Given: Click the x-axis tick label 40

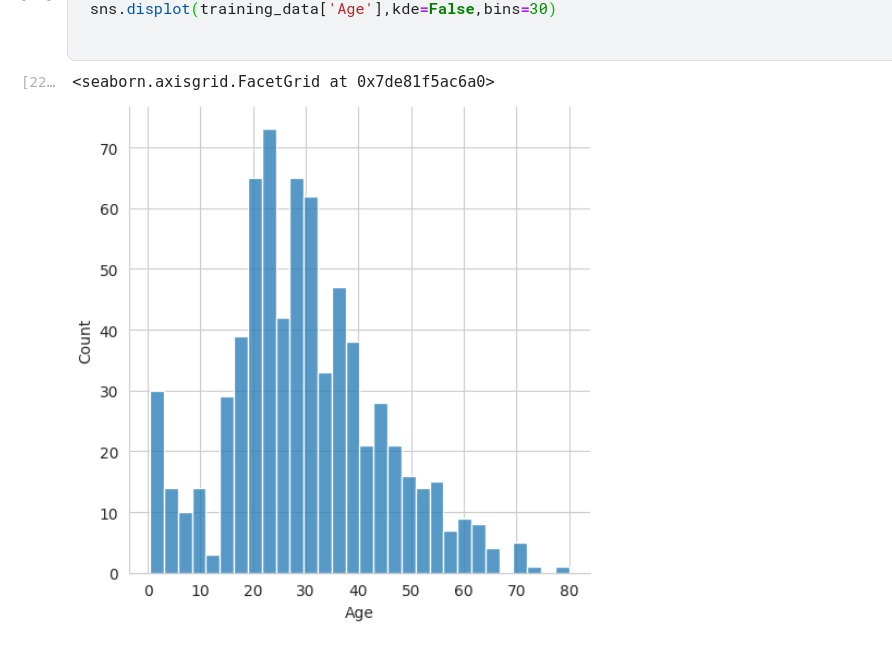Looking at the screenshot, I should [x=358, y=591].
